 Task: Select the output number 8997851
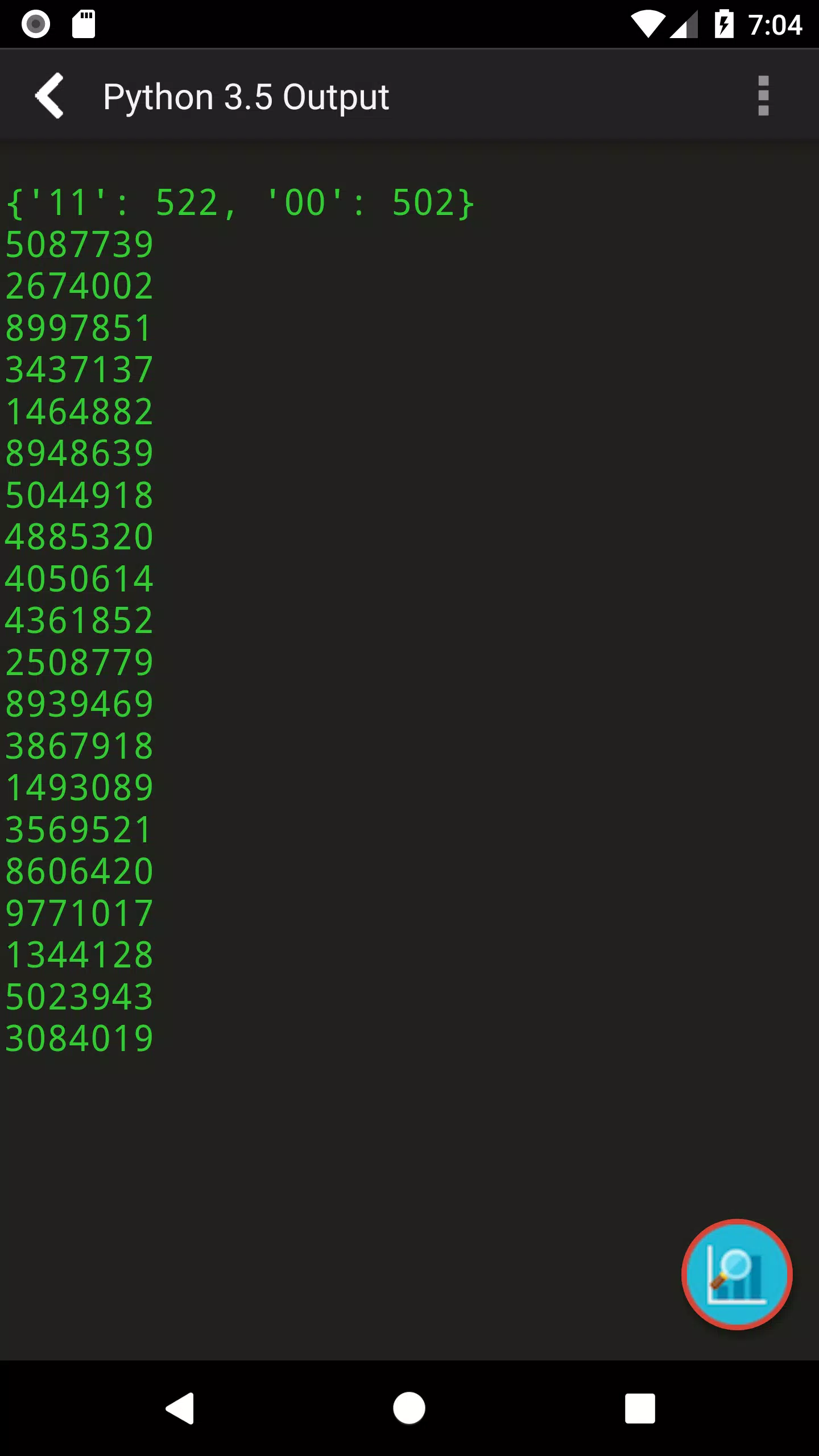pyautogui.click(x=78, y=328)
